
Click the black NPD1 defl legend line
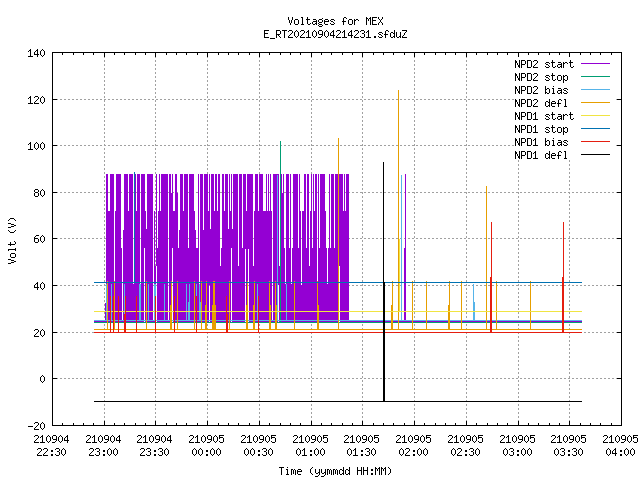coord(596,155)
